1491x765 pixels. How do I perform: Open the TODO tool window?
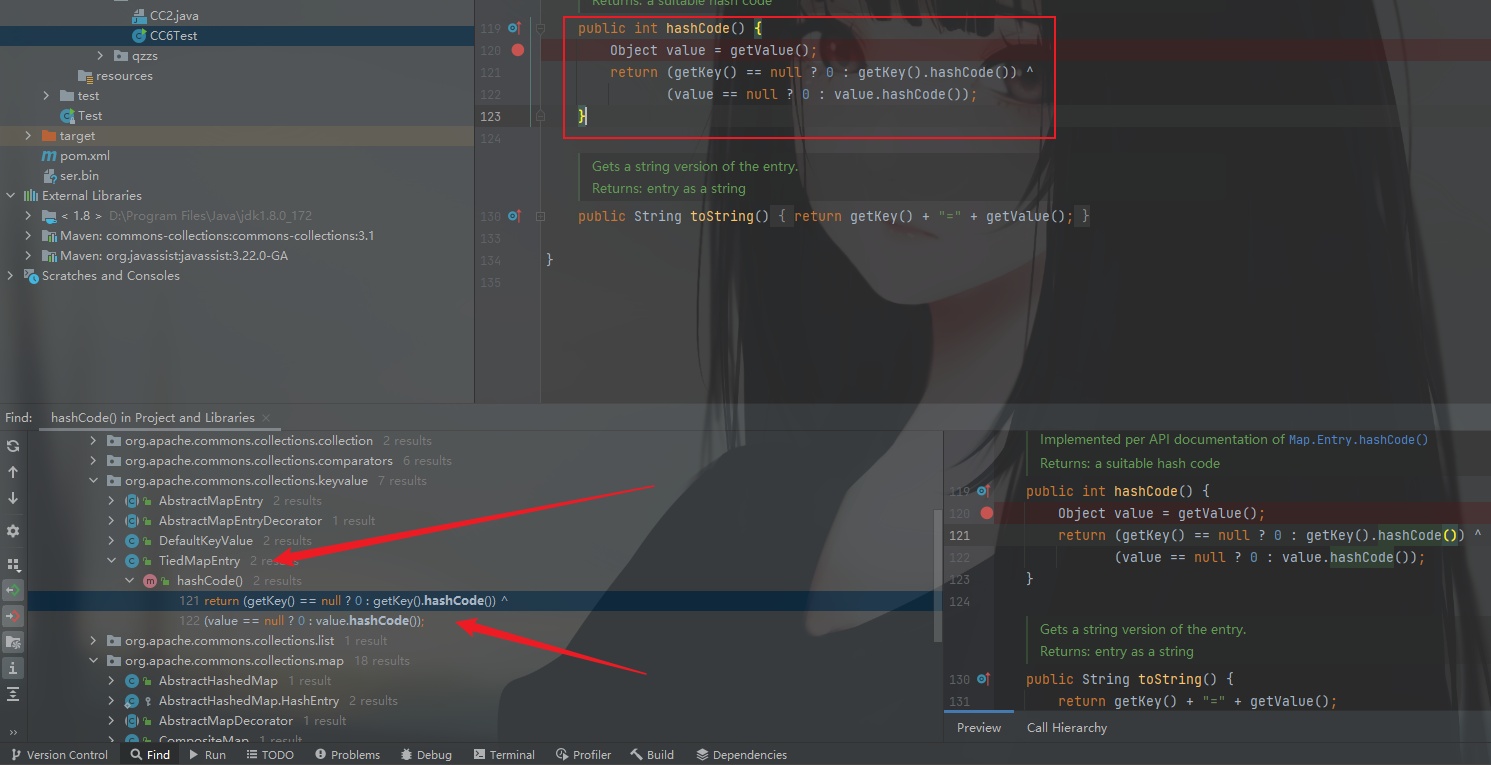pos(269,755)
